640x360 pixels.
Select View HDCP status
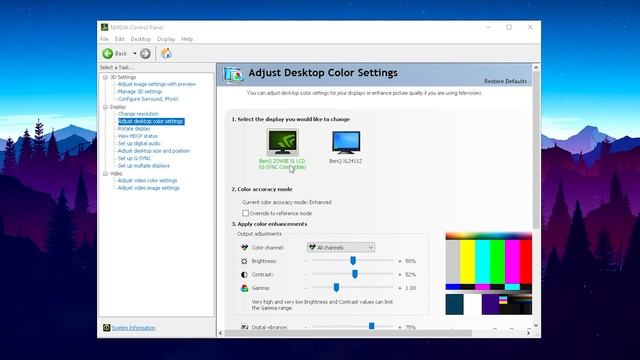(x=138, y=136)
